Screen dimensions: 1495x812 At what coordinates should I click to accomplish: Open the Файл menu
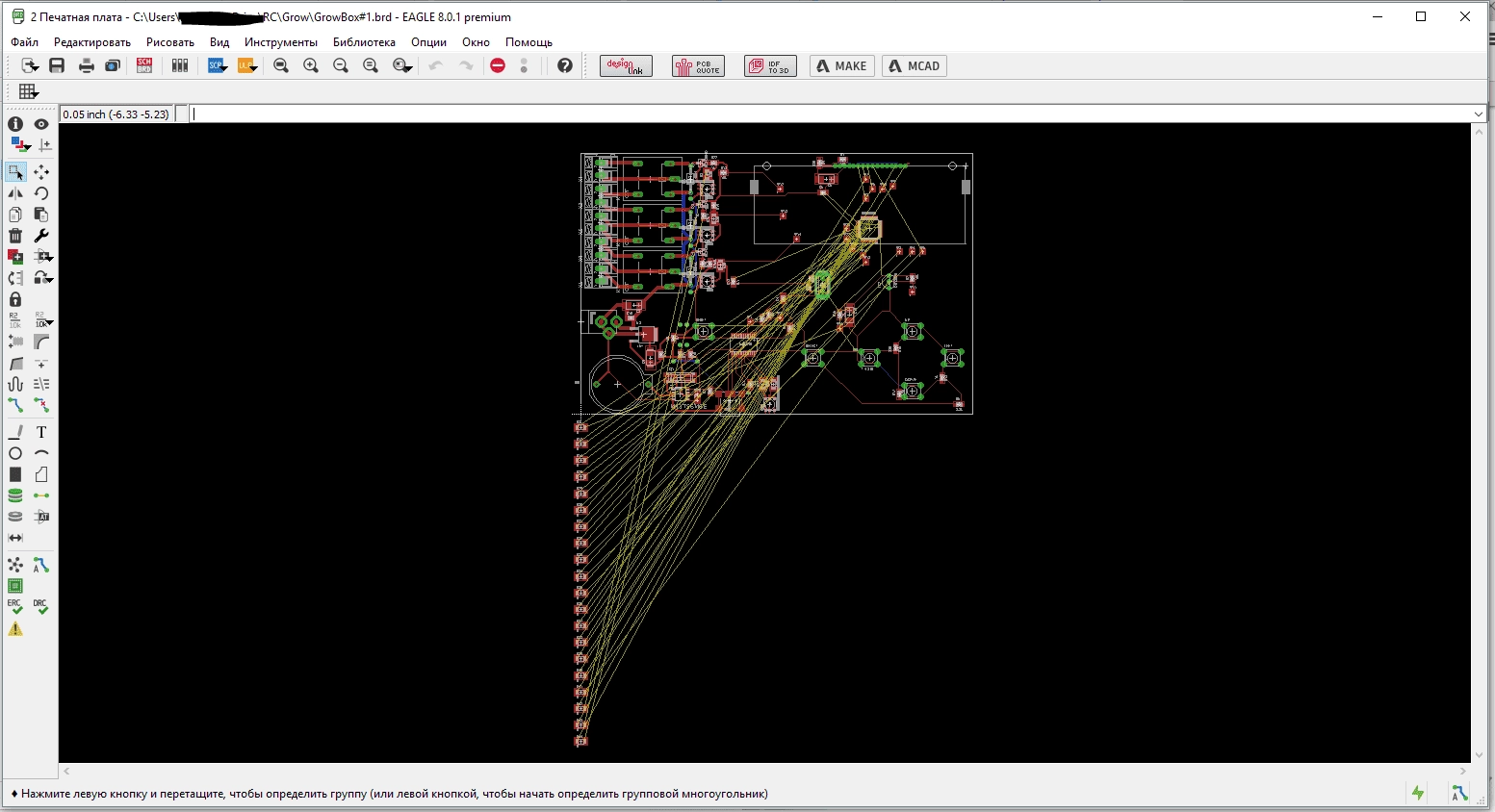click(x=25, y=42)
